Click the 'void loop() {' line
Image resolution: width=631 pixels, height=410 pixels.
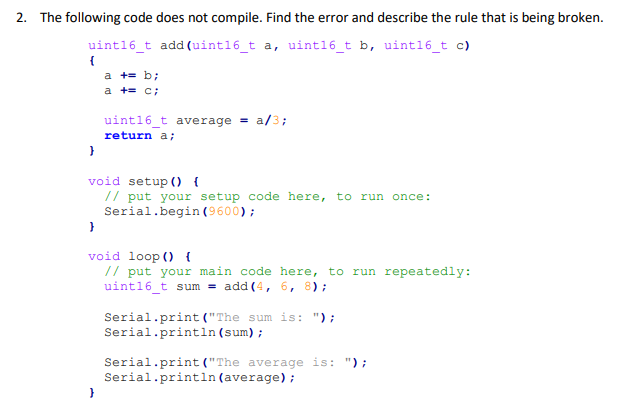click(x=140, y=256)
